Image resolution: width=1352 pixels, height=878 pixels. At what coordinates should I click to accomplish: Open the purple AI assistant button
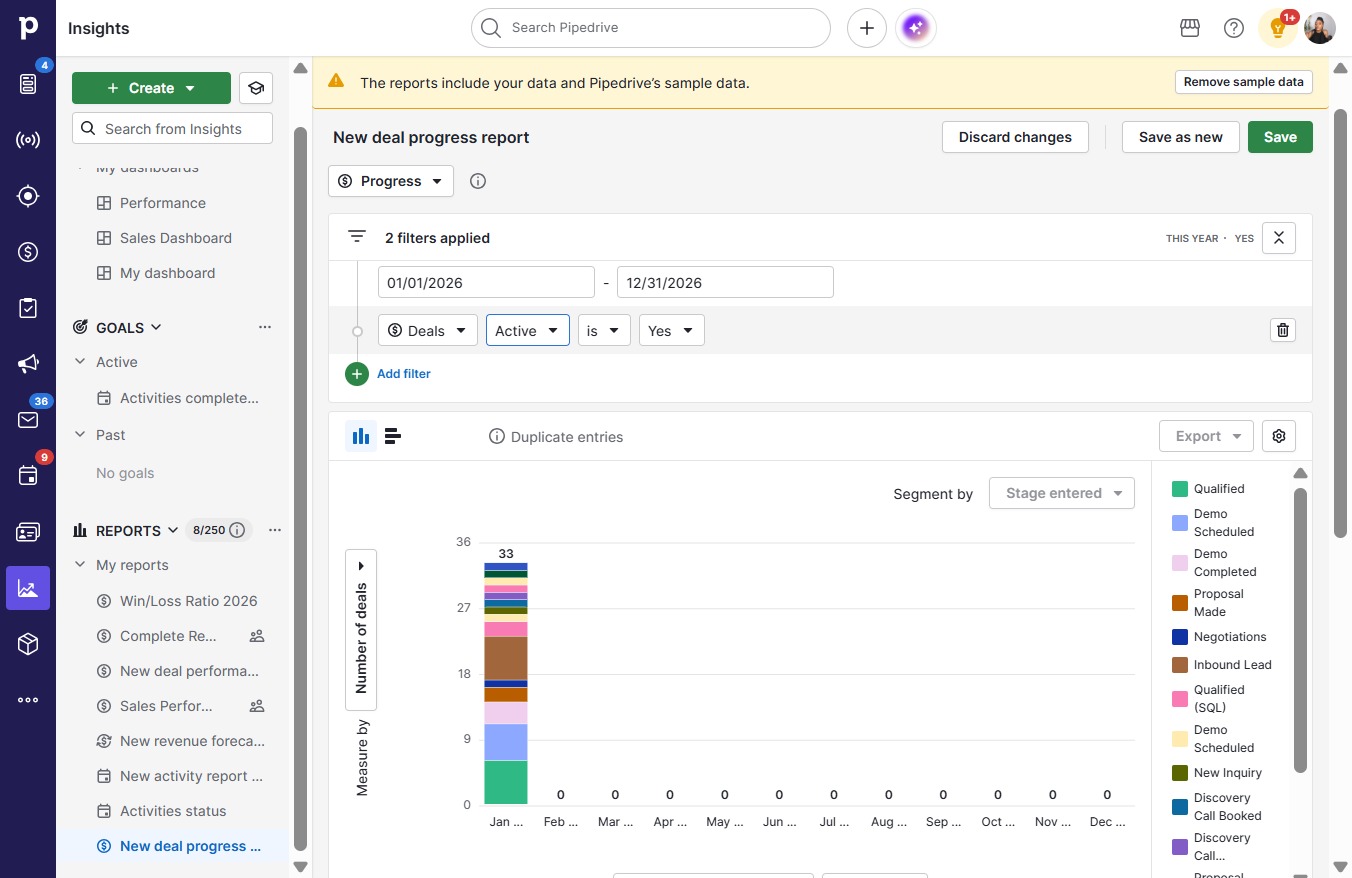(916, 28)
